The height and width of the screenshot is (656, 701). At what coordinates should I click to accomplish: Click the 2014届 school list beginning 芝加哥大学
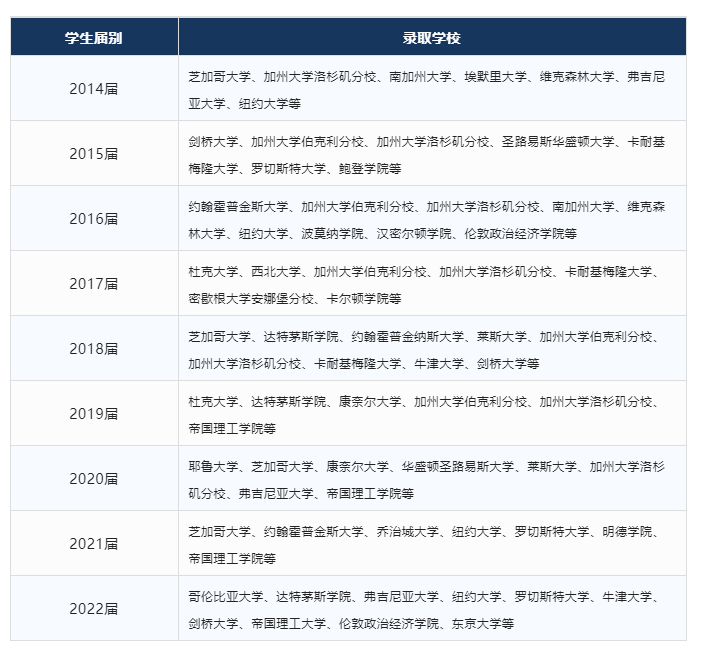[427, 90]
